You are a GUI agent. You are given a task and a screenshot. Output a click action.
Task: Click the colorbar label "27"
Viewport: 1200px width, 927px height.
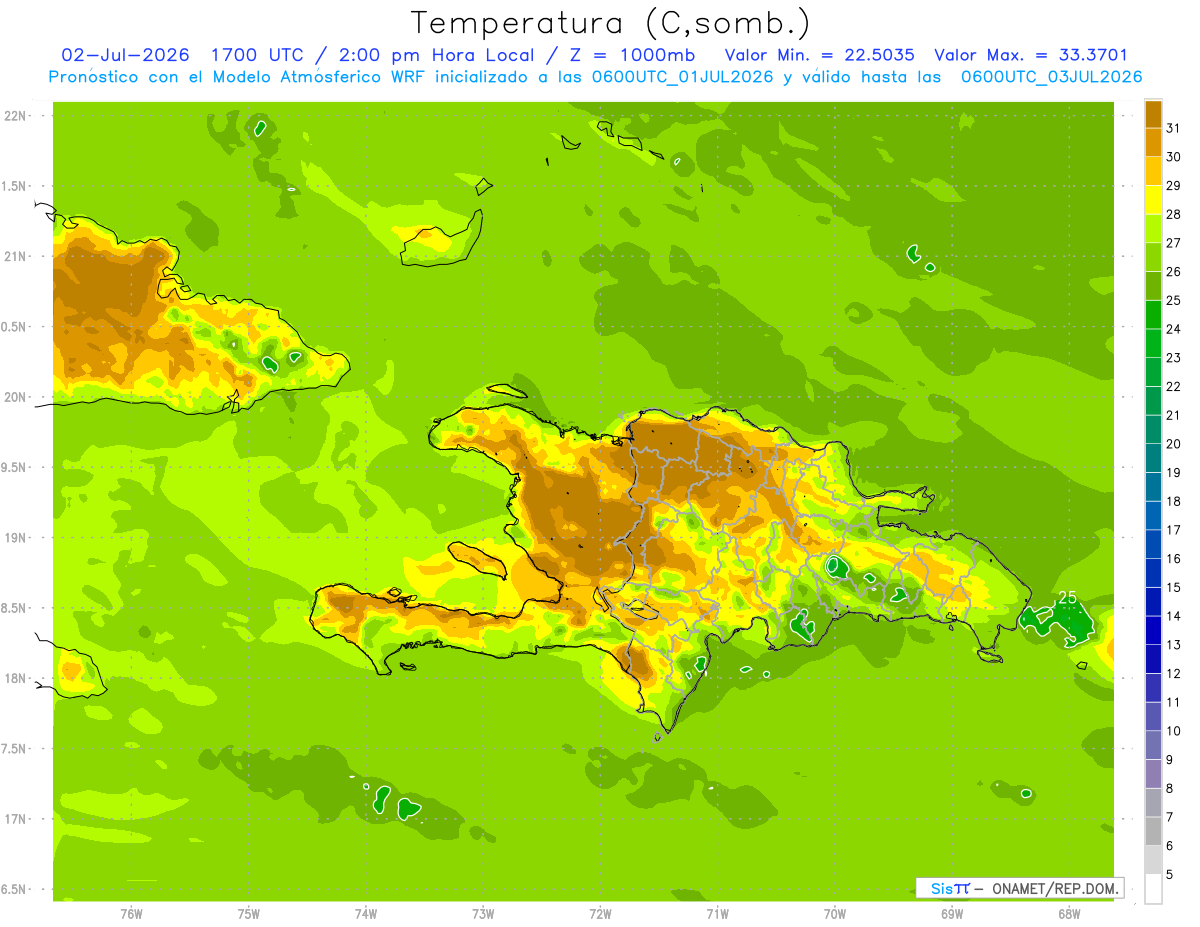point(1173,243)
